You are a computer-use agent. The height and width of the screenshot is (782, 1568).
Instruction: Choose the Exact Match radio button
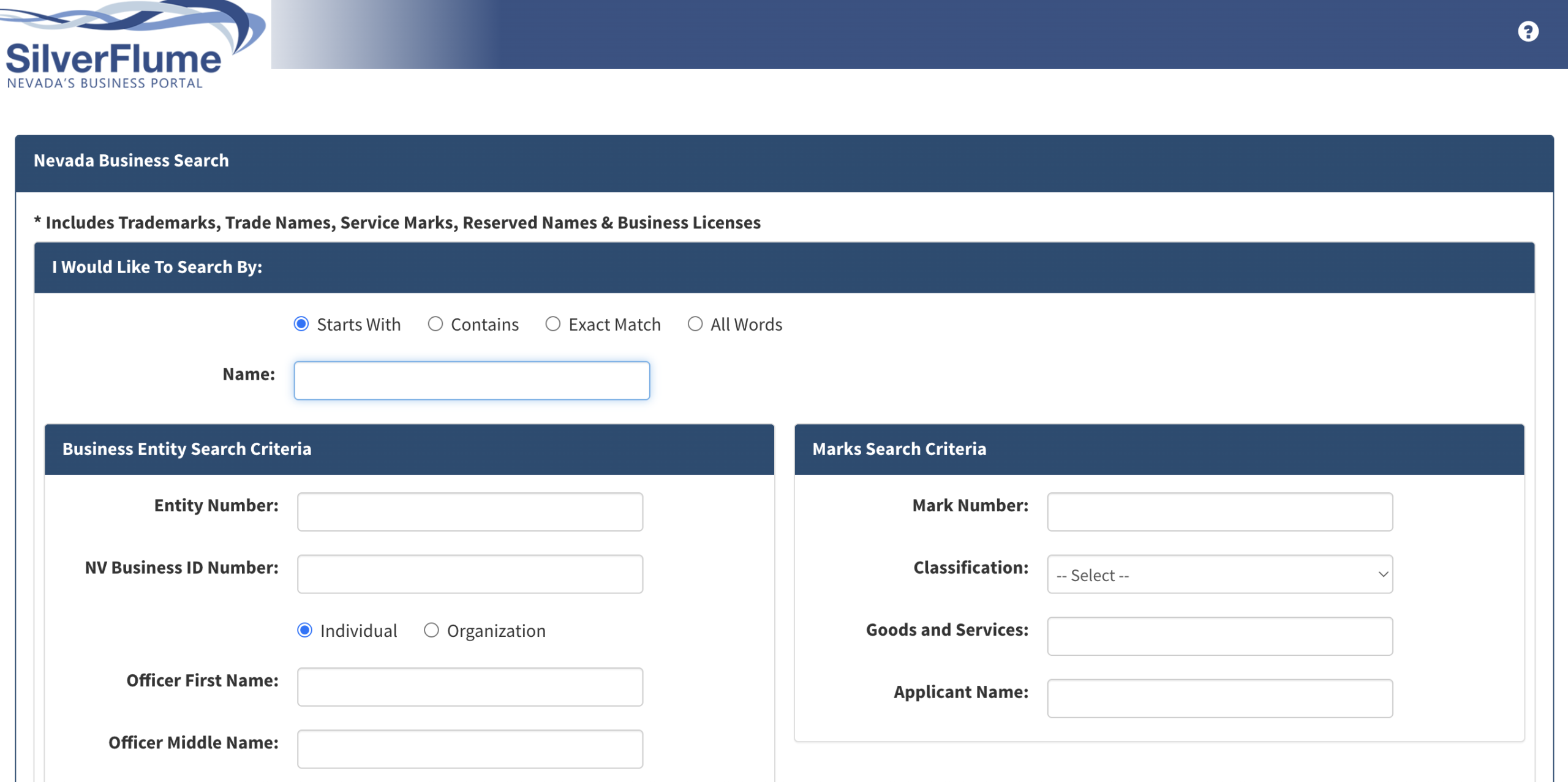coord(552,324)
